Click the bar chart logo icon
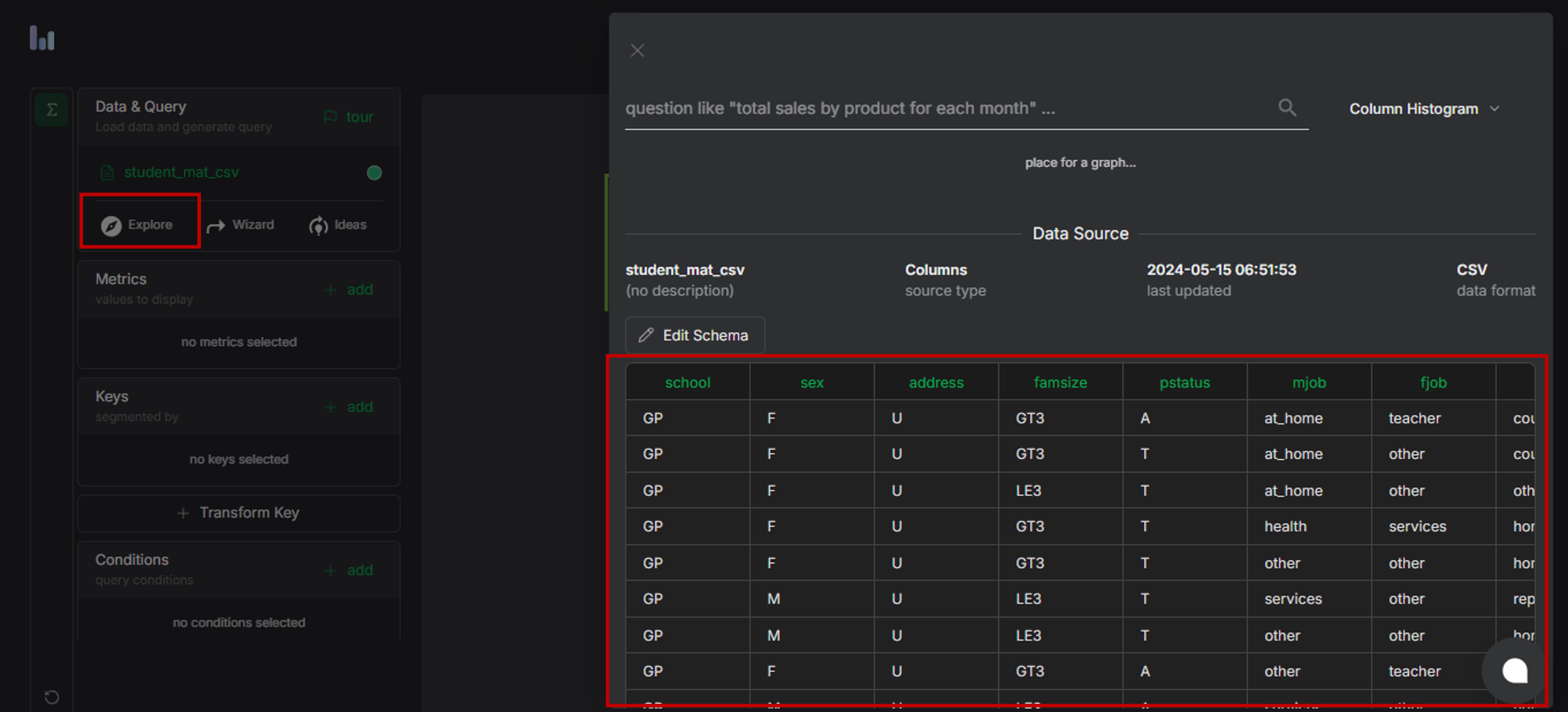 point(42,38)
